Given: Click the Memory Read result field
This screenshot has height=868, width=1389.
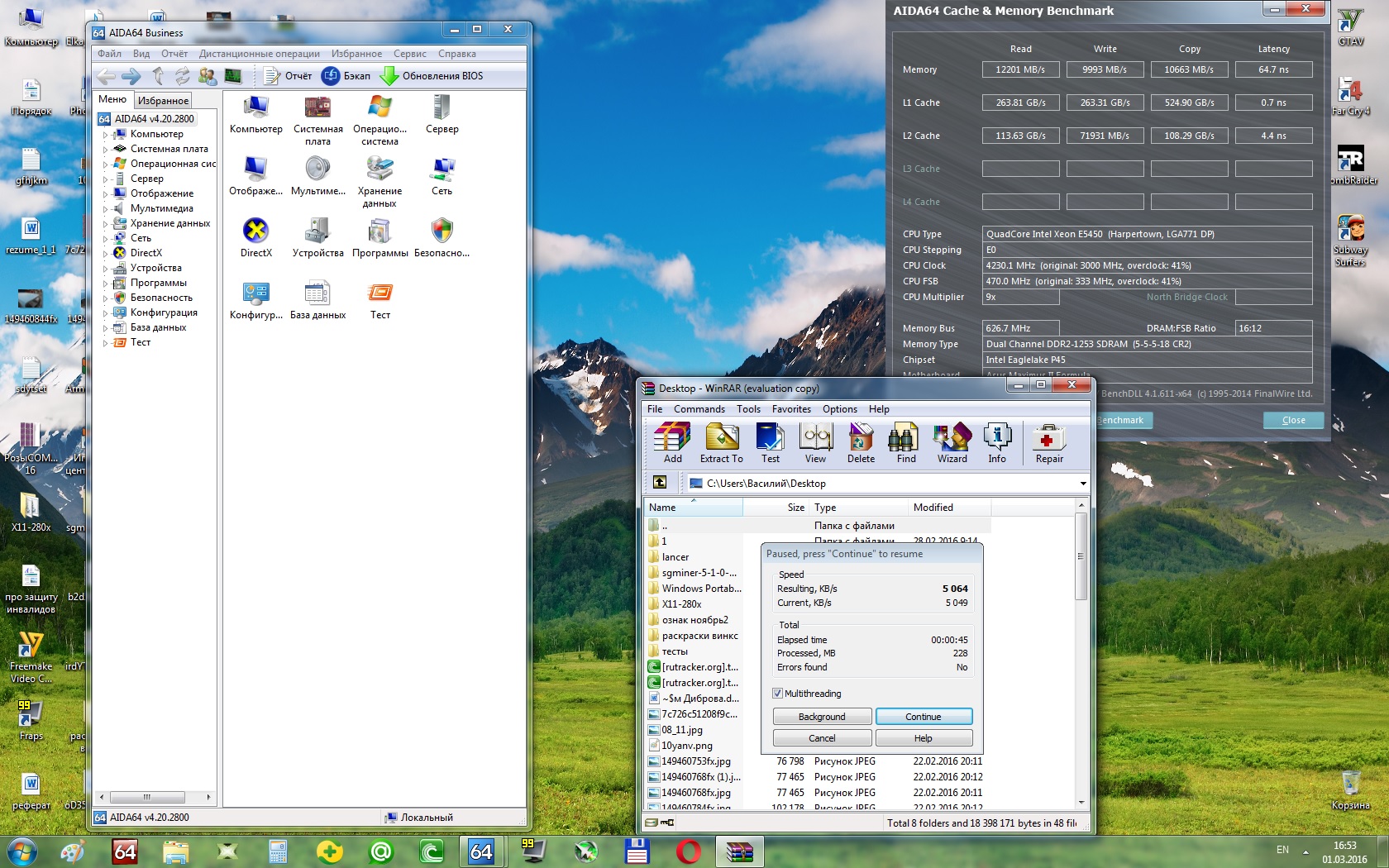Looking at the screenshot, I should 1020,69.
